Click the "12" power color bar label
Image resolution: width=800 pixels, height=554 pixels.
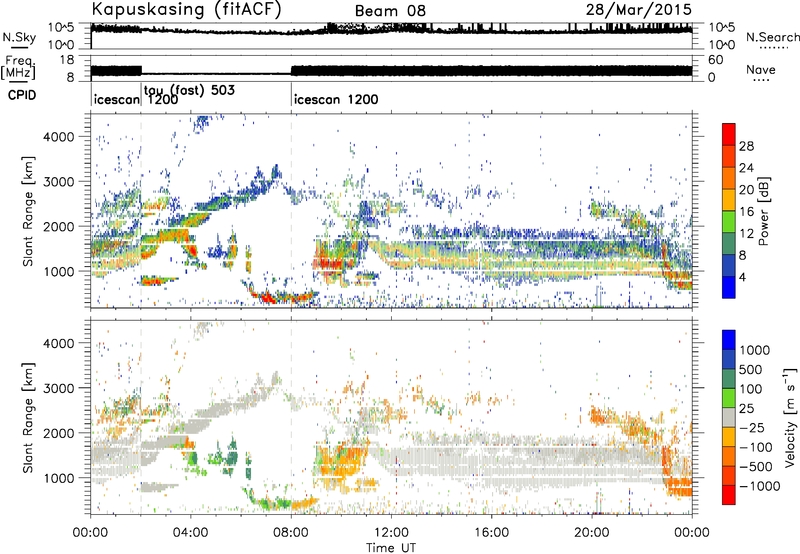[746, 234]
